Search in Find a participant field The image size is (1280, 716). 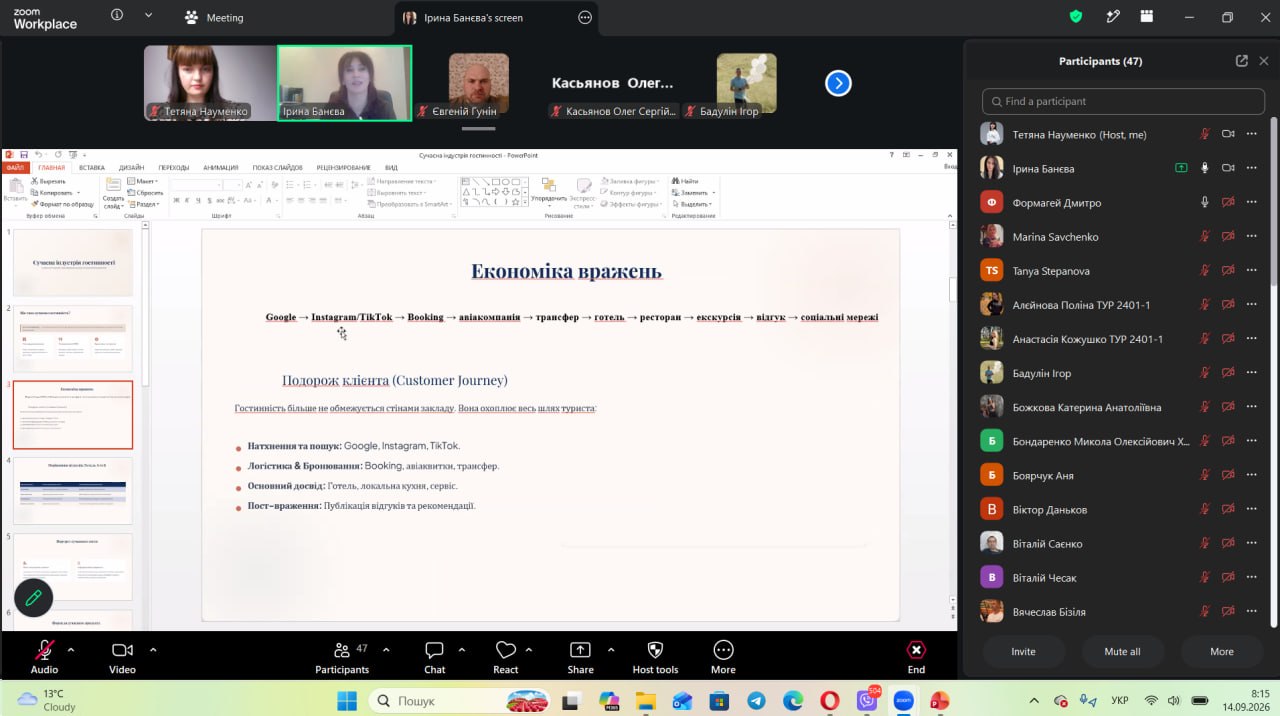1122,101
